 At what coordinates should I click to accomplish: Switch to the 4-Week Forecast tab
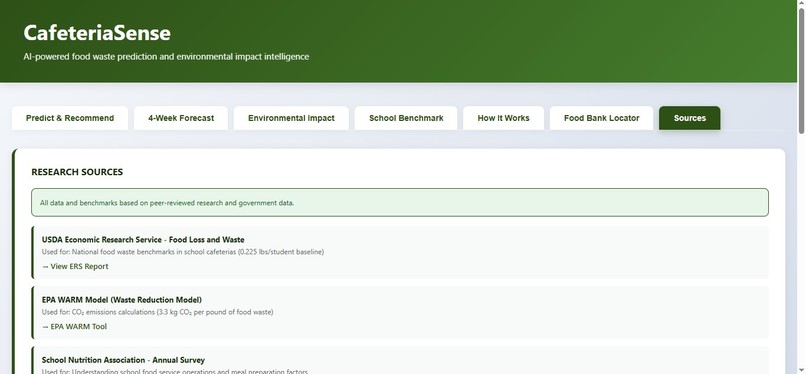point(181,118)
